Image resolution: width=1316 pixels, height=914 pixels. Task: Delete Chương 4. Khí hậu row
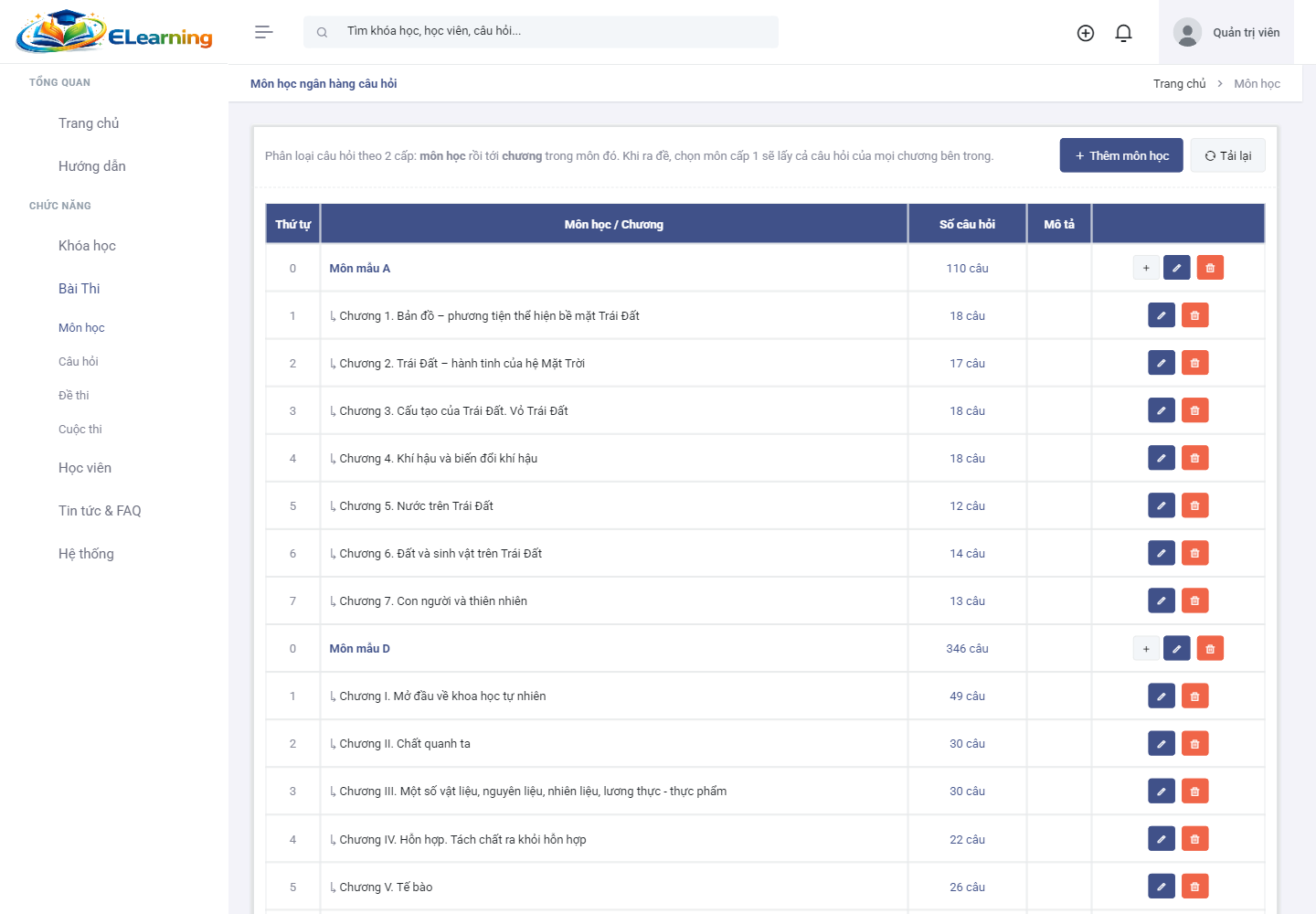[1195, 458]
